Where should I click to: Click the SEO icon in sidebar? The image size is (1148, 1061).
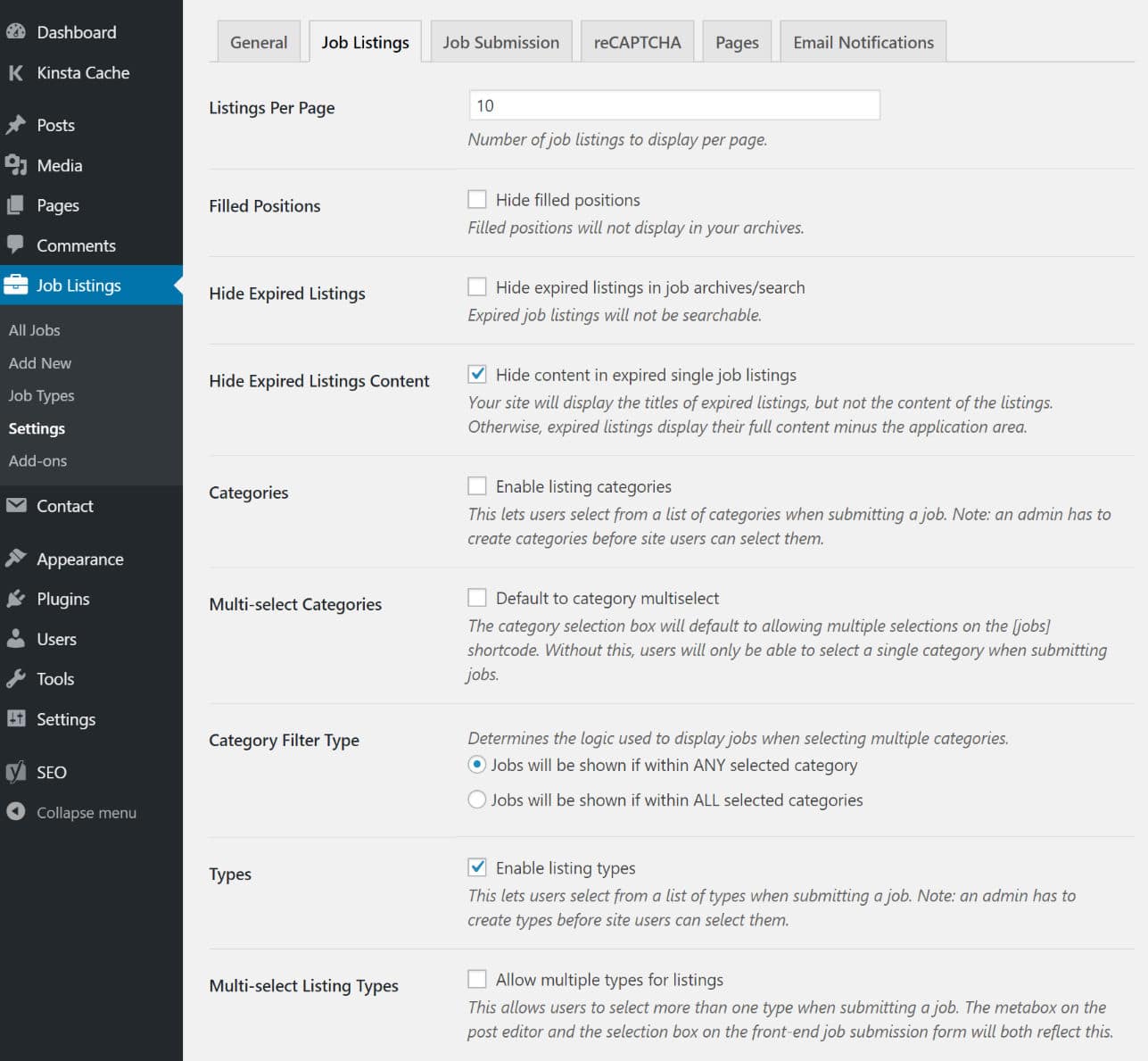pos(16,772)
